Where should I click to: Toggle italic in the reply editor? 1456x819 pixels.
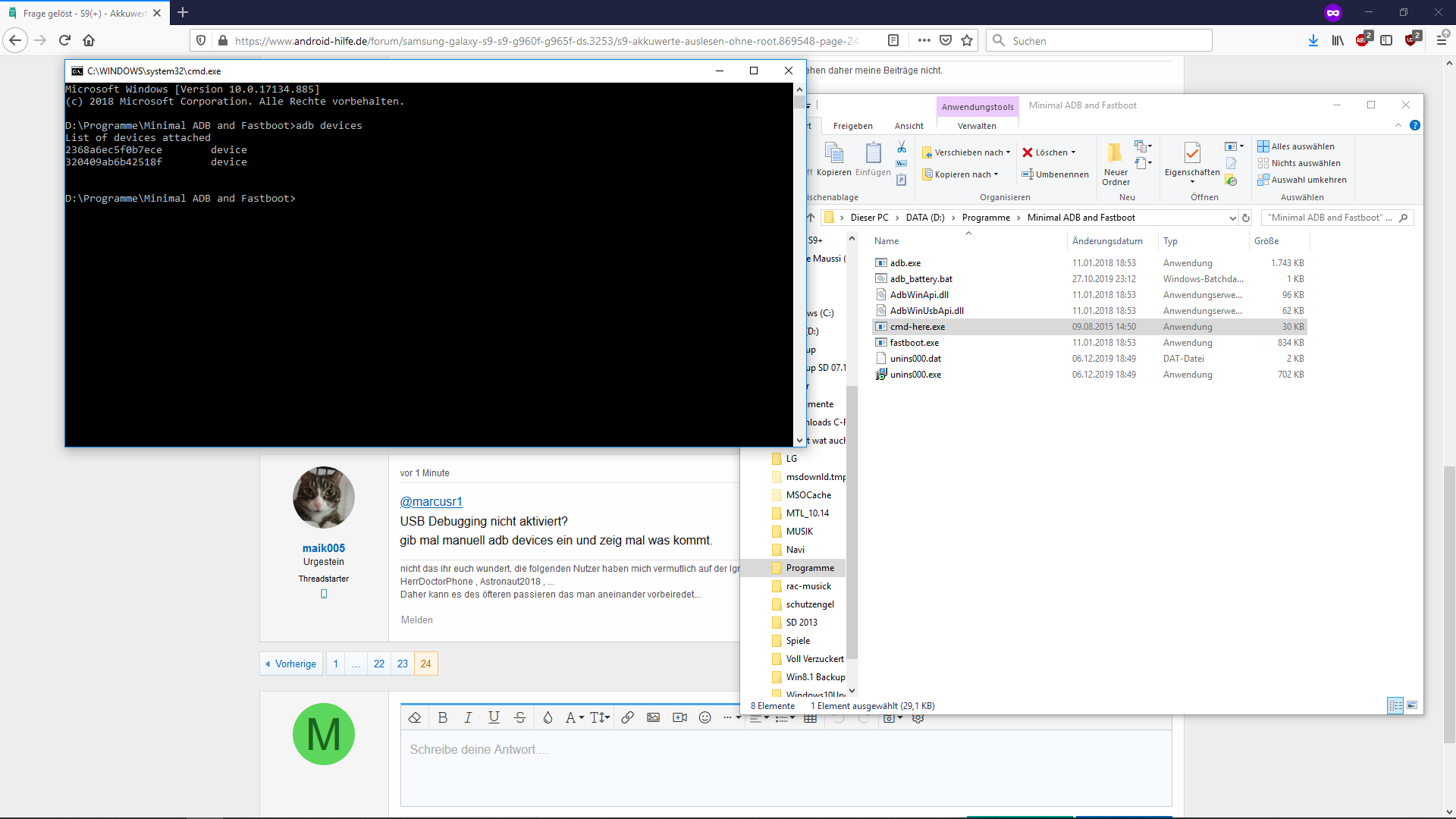[x=468, y=717]
